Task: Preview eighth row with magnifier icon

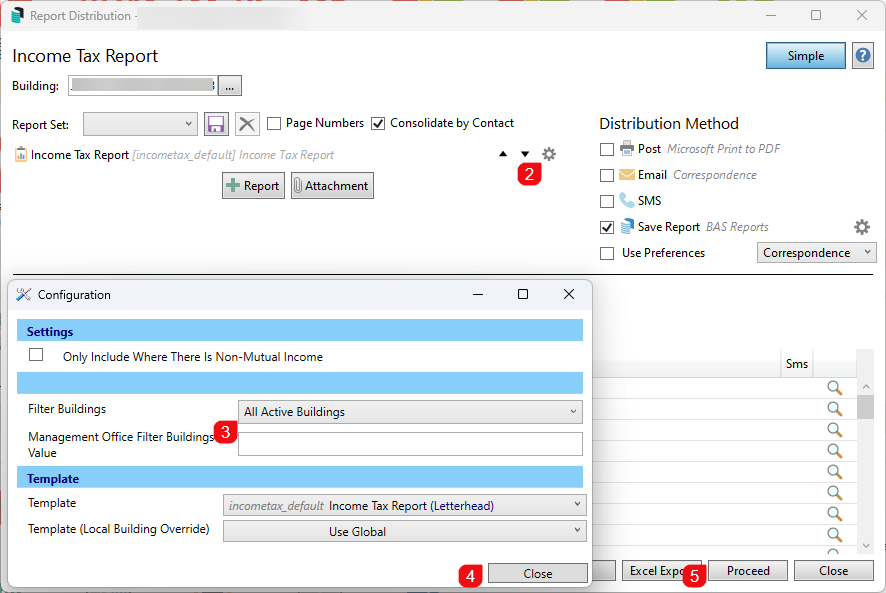Action: pos(835,534)
